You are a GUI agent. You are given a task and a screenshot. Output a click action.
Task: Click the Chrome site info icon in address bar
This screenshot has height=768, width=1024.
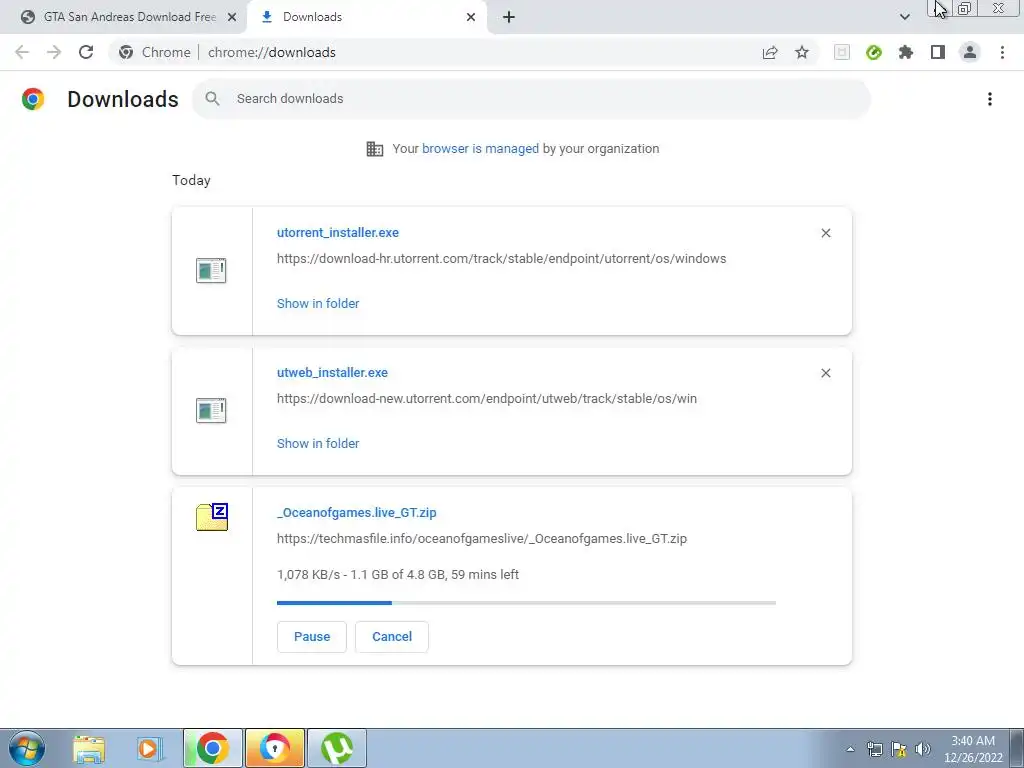click(x=126, y=52)
